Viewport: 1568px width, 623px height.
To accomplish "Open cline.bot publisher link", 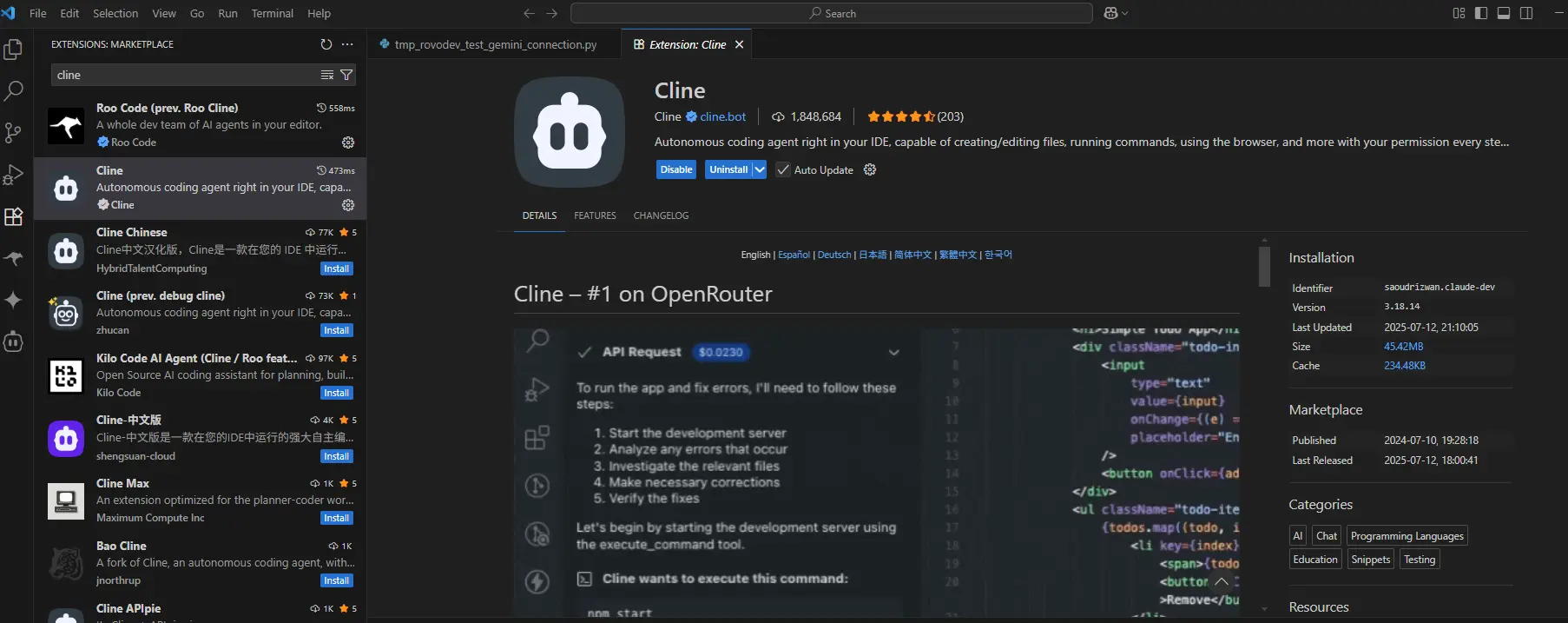I will pos(723,116).
